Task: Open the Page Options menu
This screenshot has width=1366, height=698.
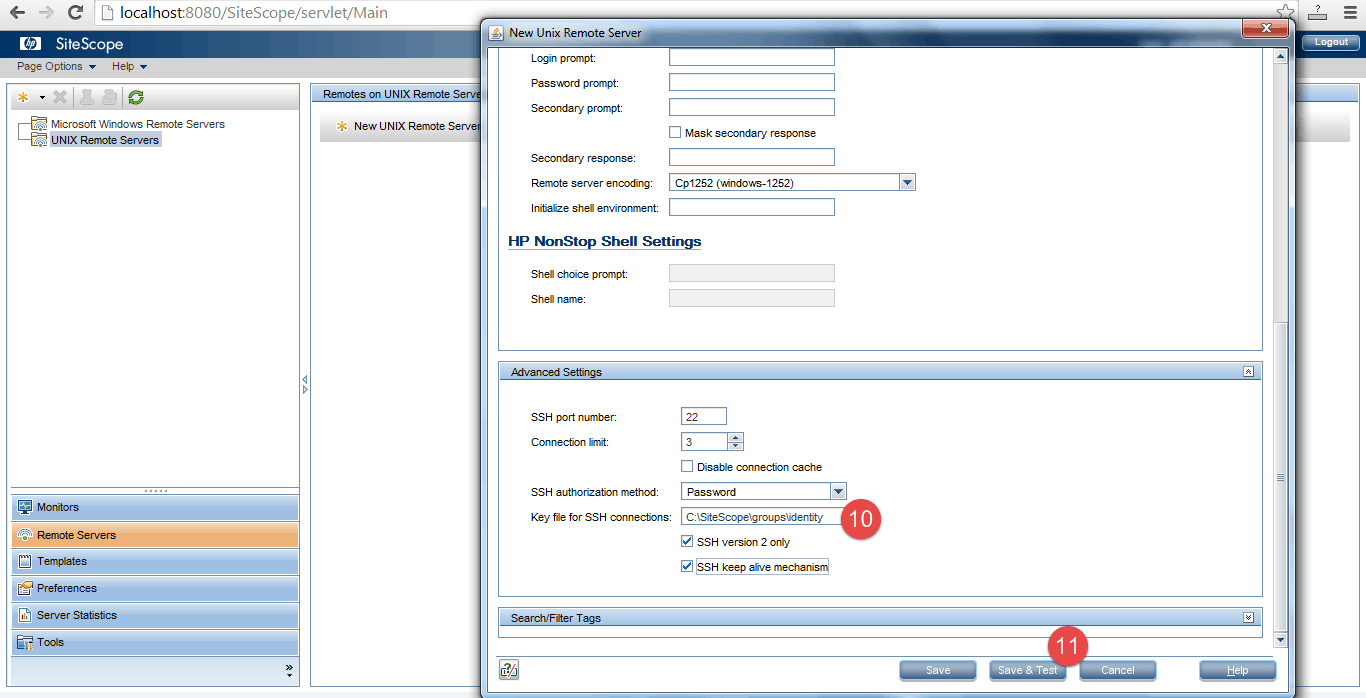Action: [x=56, y=67]
